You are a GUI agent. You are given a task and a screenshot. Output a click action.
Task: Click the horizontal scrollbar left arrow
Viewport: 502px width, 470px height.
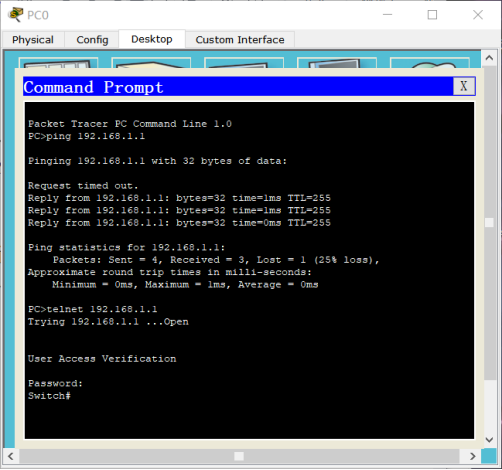click(x=11, y=456)
